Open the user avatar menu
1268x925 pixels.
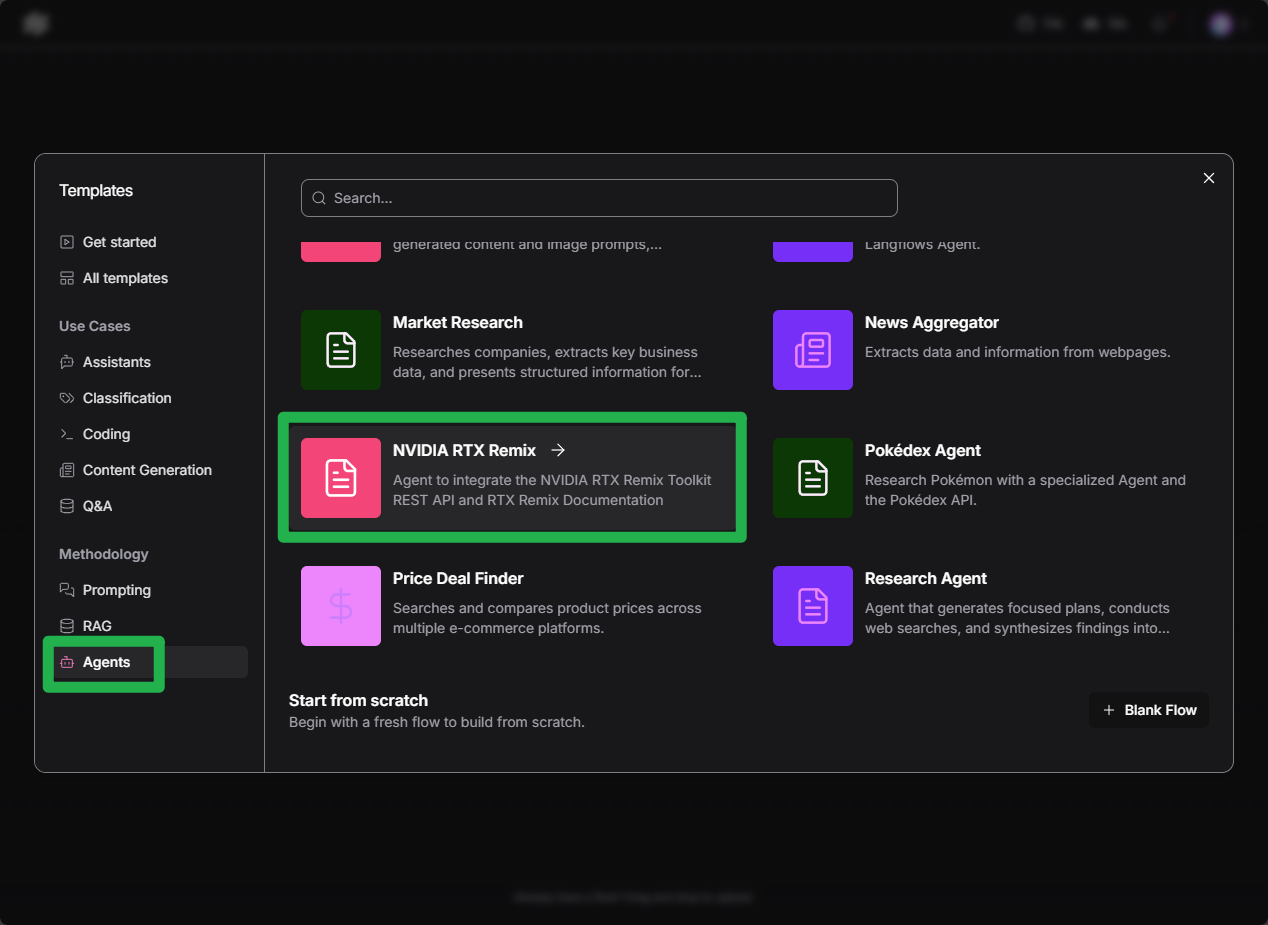click(x=1221, y=23)
